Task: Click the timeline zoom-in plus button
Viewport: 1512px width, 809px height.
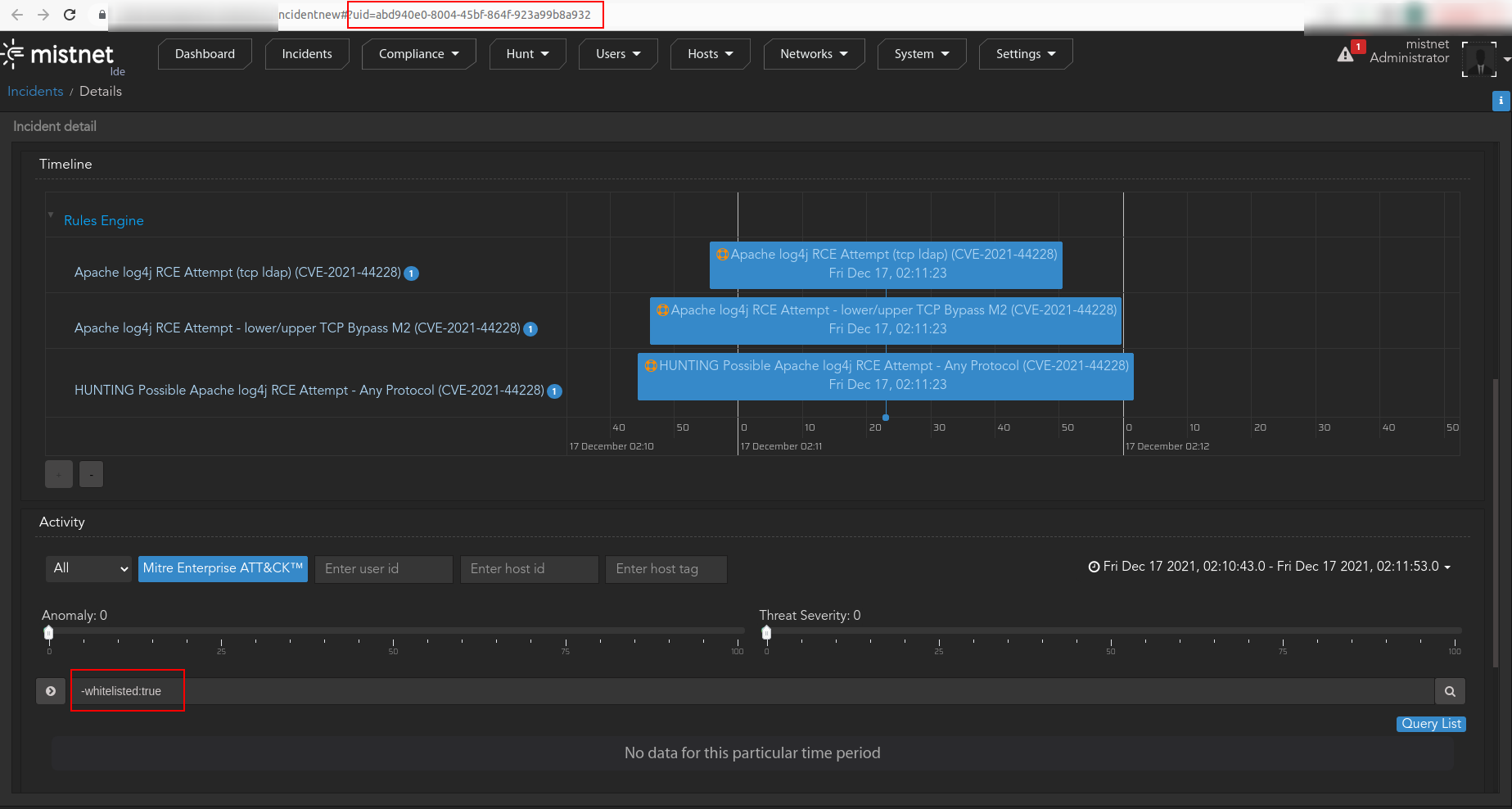Action: tap(59, 474)
